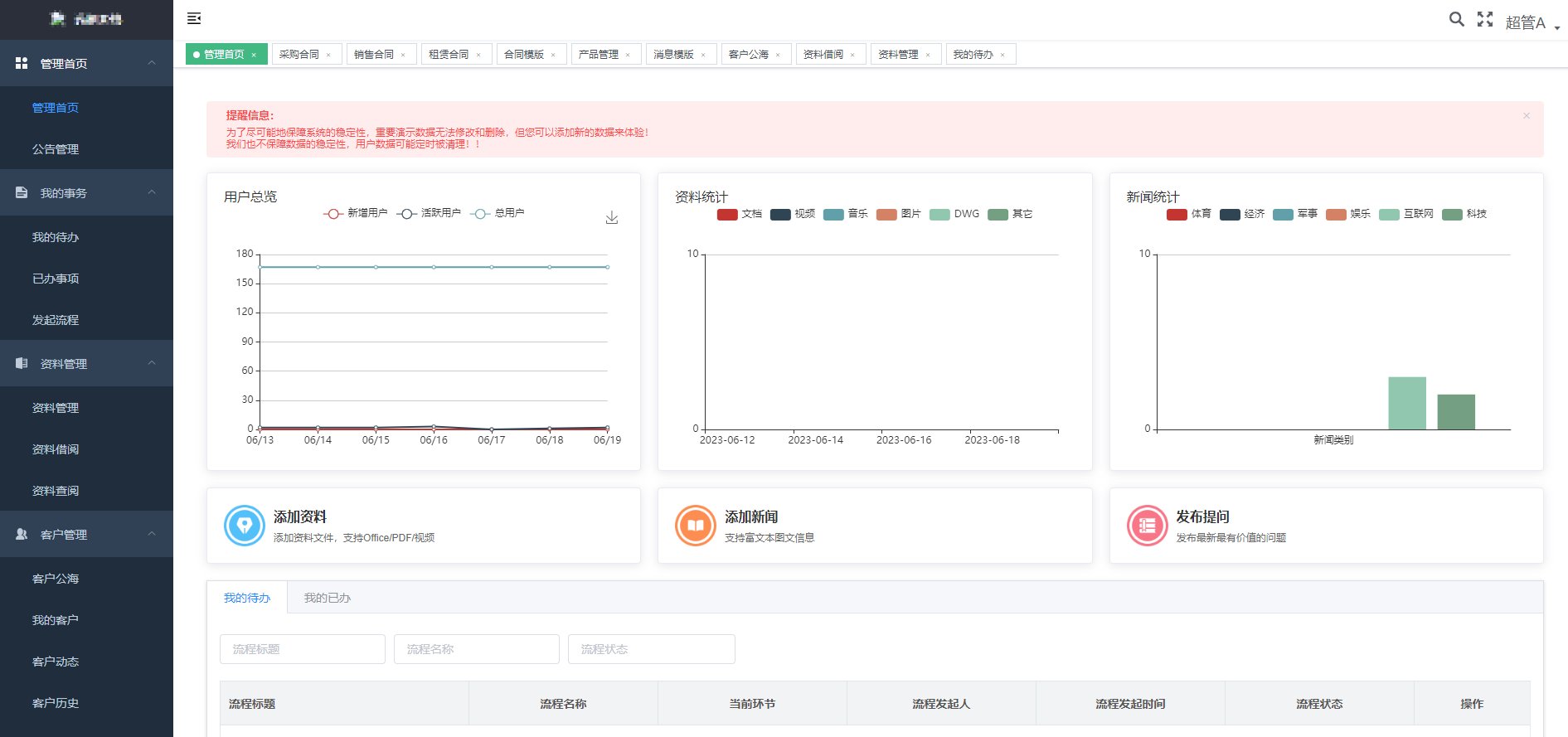Focus the 流程标题 filter input
1568x737 pixels.
coord(303,649)
